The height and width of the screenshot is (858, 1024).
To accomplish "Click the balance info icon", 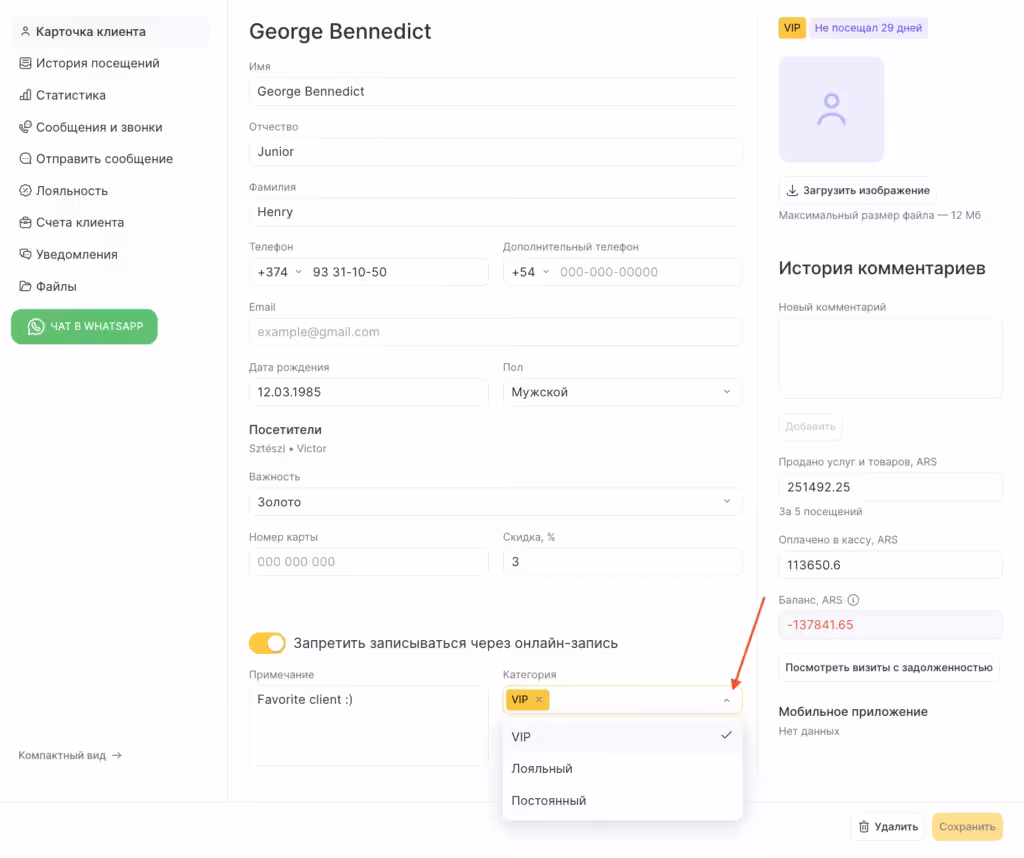I will pyautogui.click(x=853, y=601).
